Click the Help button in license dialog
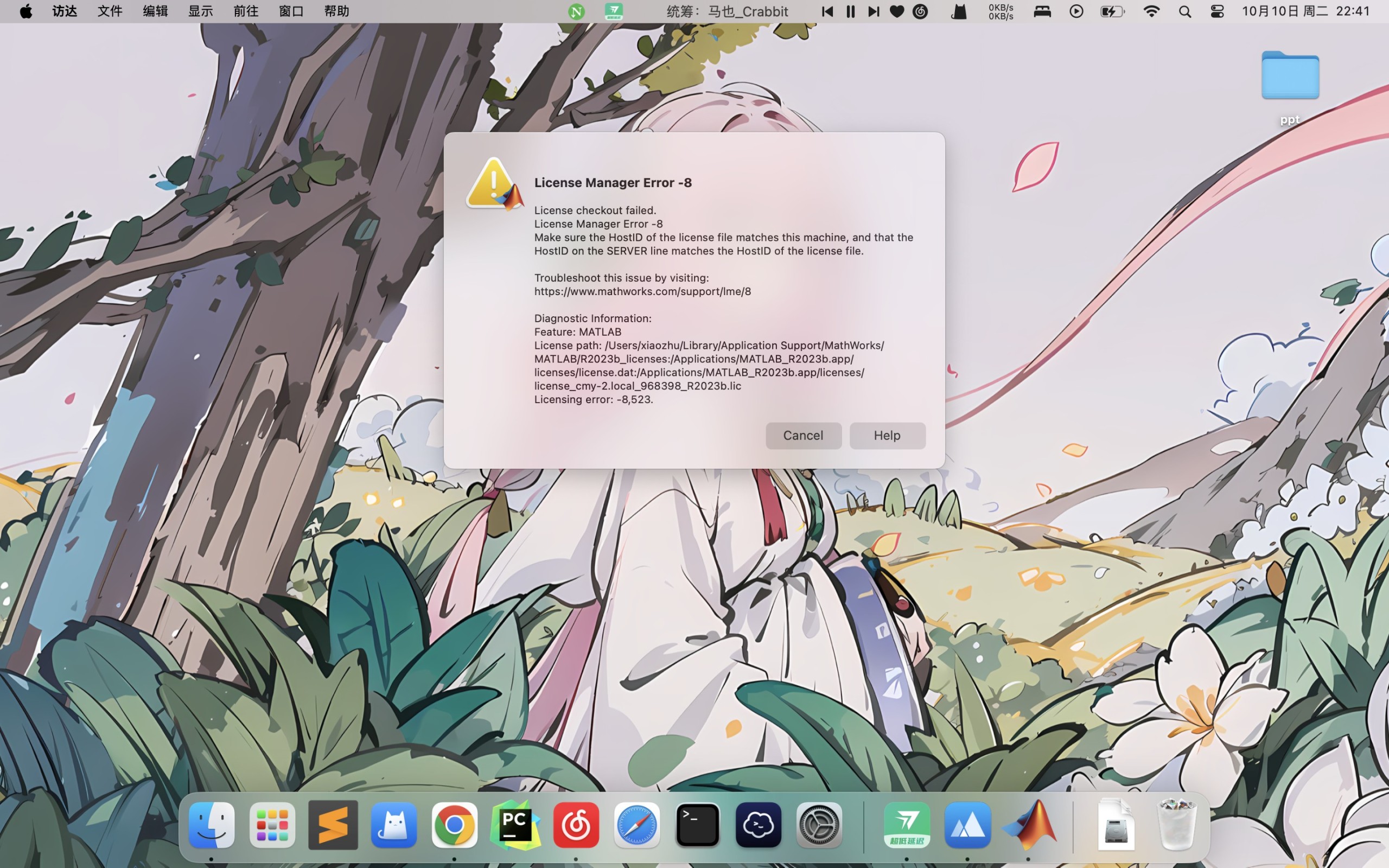The width and height of the screenshot is (1389, 868). tap(887, 435)
